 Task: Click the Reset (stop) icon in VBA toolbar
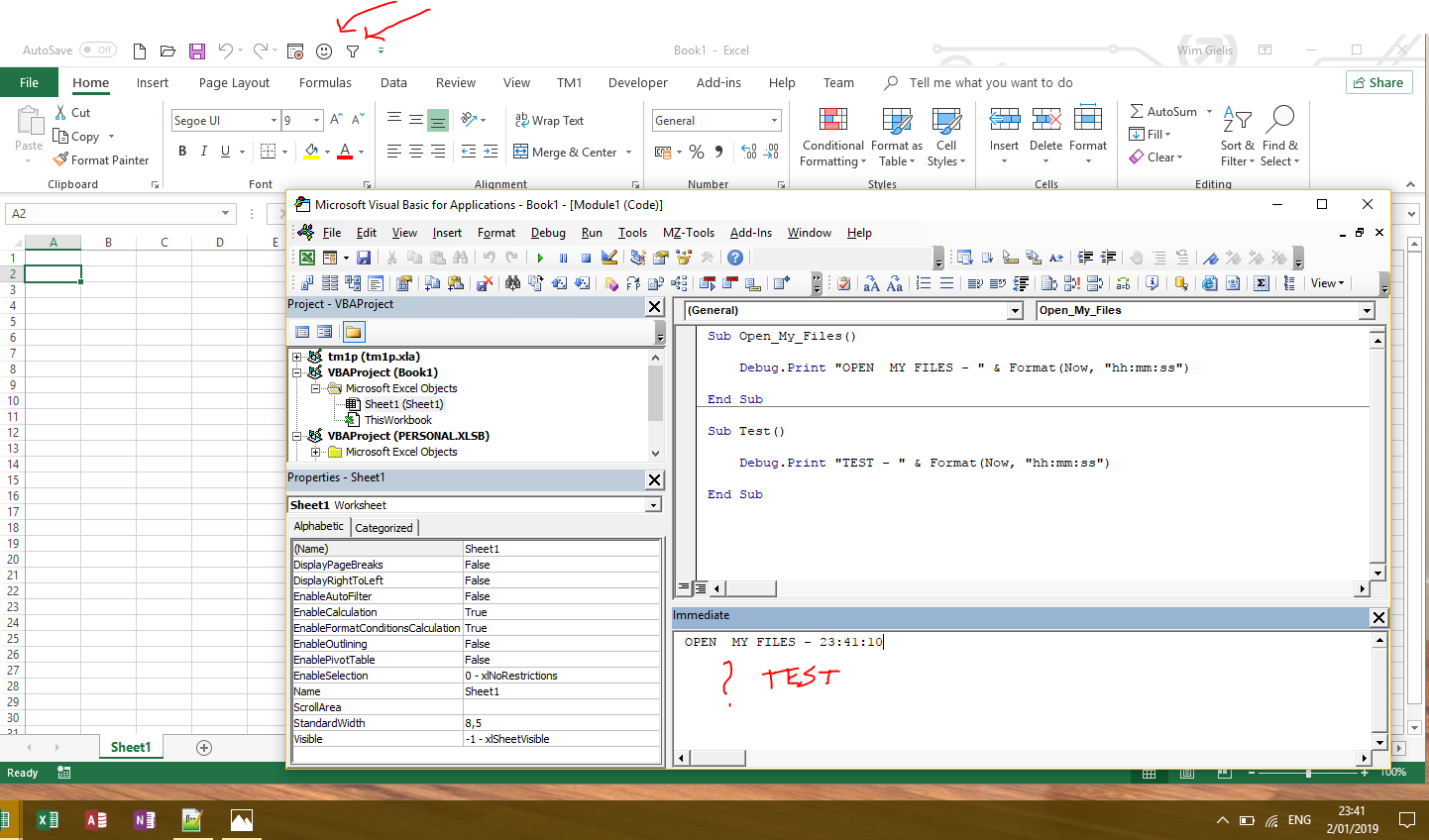tap(586, 258)
